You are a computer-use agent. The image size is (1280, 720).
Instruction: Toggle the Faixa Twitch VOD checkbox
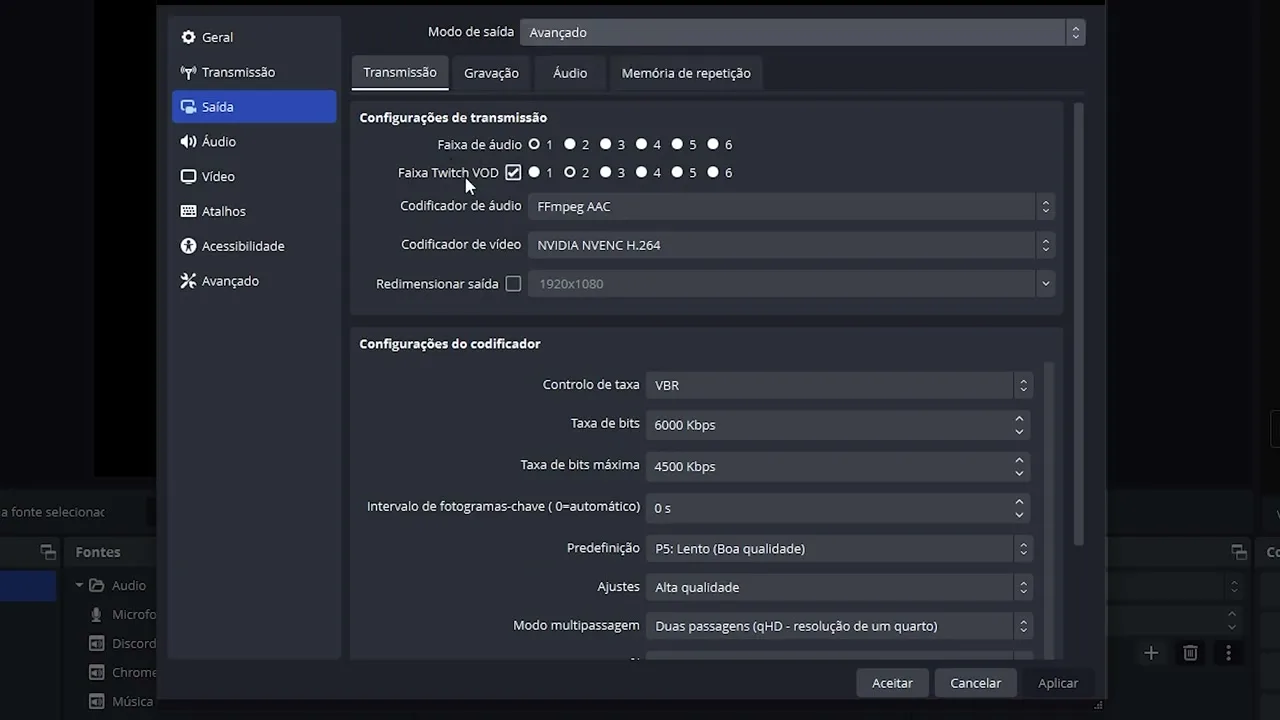[x=513, y=172]
